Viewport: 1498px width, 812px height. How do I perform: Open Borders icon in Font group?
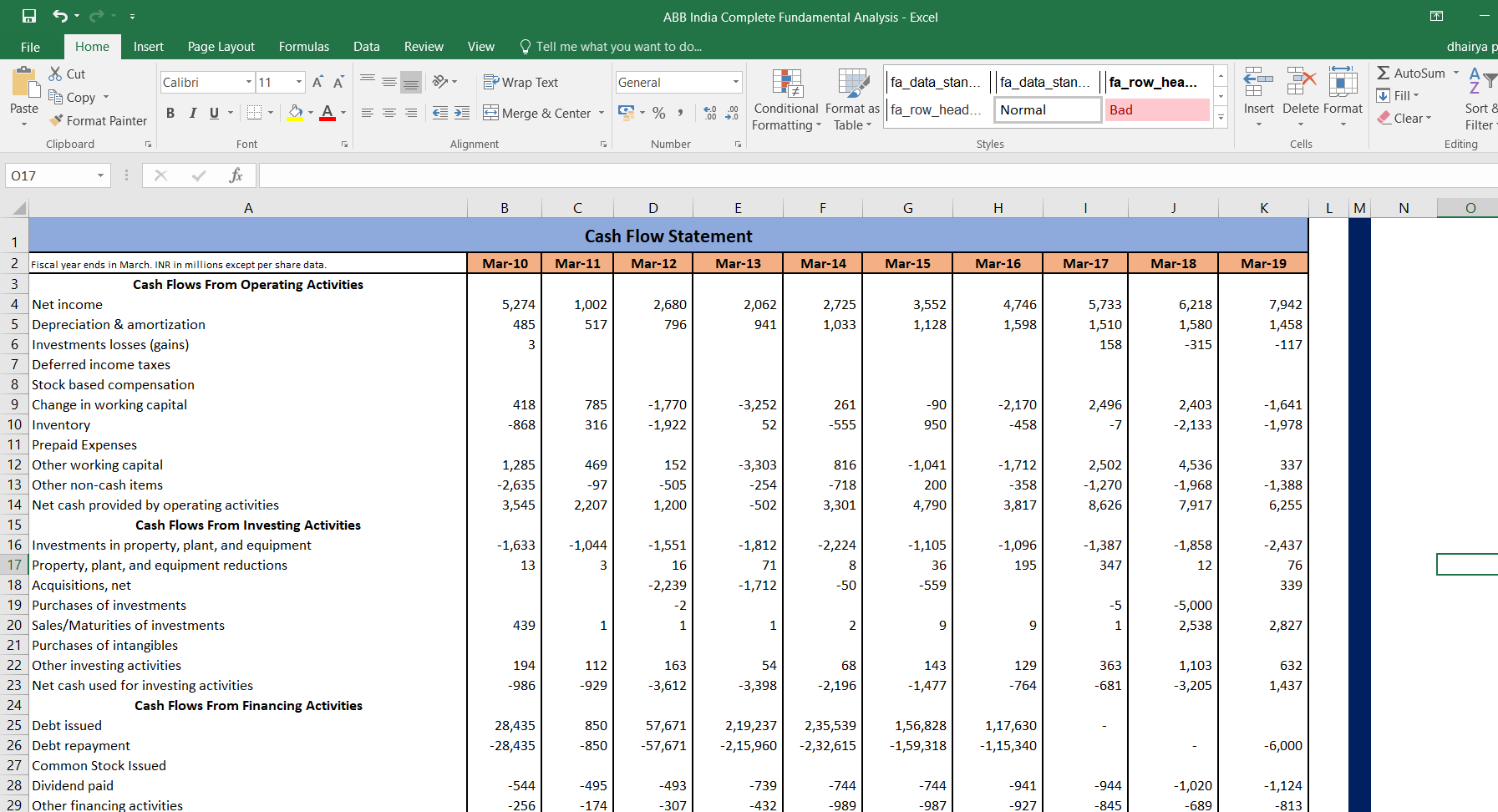click(255, 113)
